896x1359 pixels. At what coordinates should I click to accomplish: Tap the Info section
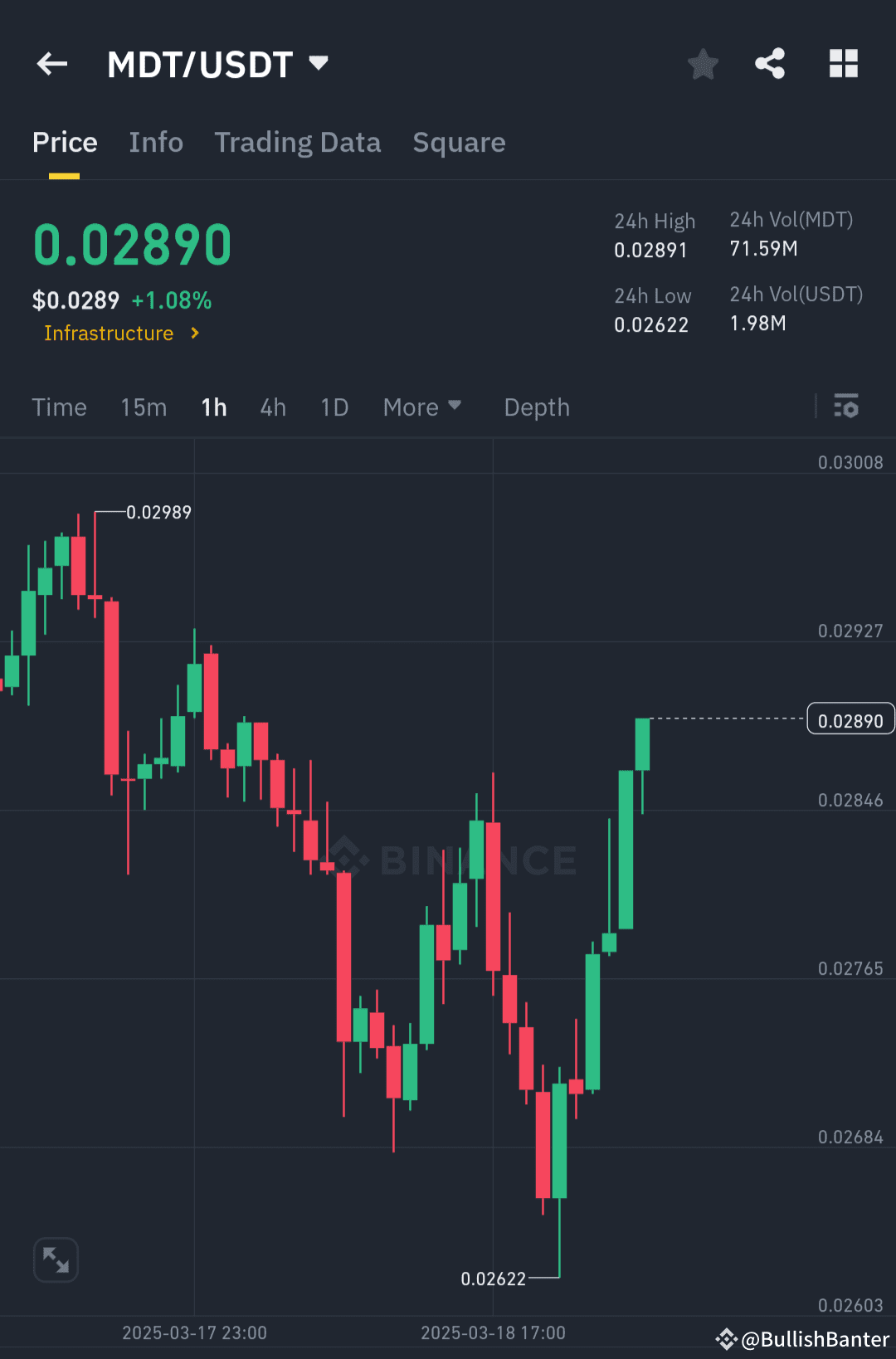point(156,142)
